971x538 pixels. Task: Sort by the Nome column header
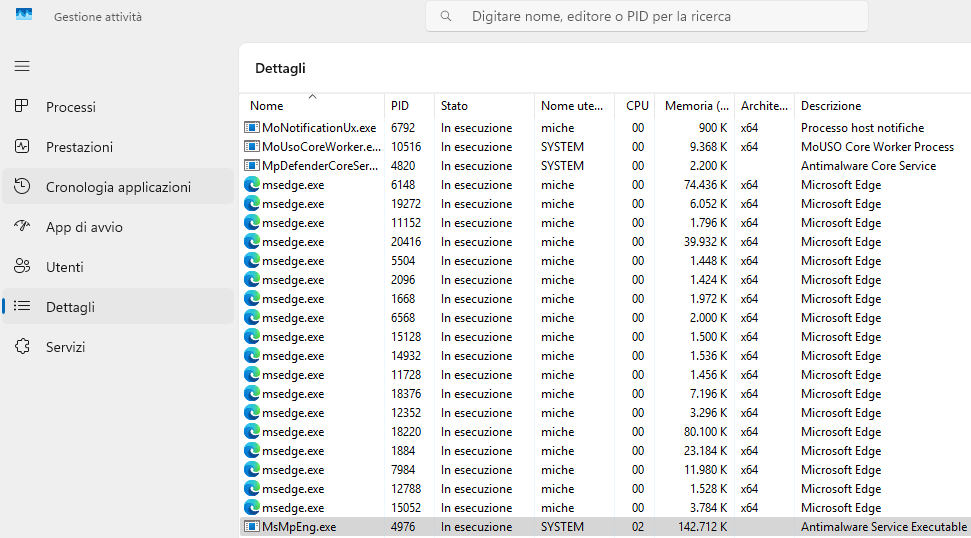coord(312,105)
